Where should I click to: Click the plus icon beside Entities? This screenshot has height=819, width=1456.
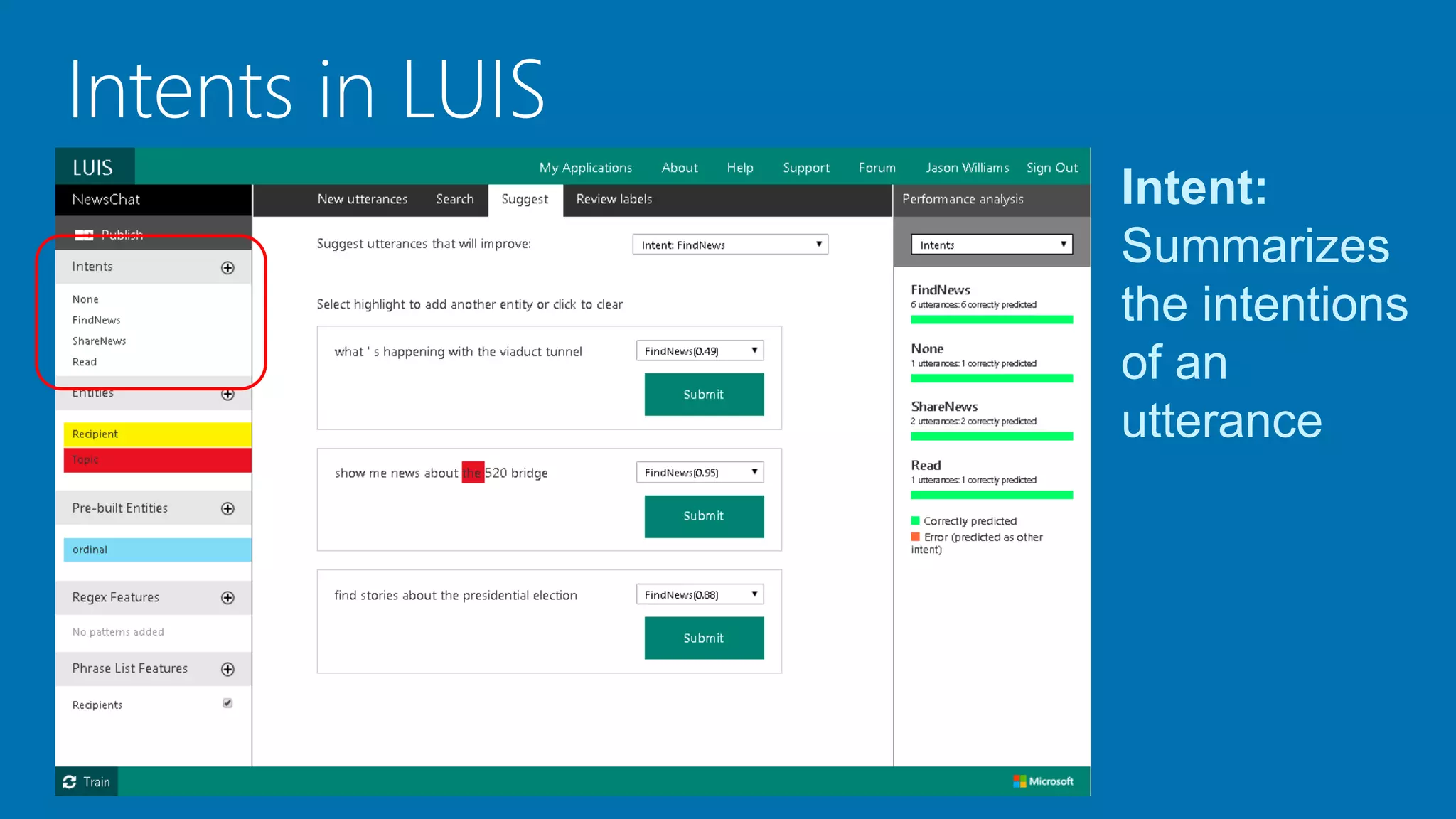[x=227, y=394]
